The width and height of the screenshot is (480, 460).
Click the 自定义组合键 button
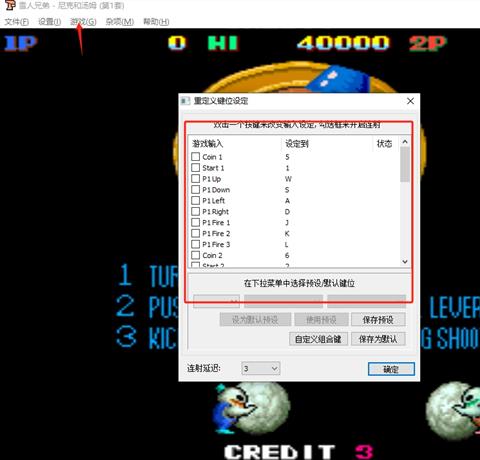coord(318,339)
